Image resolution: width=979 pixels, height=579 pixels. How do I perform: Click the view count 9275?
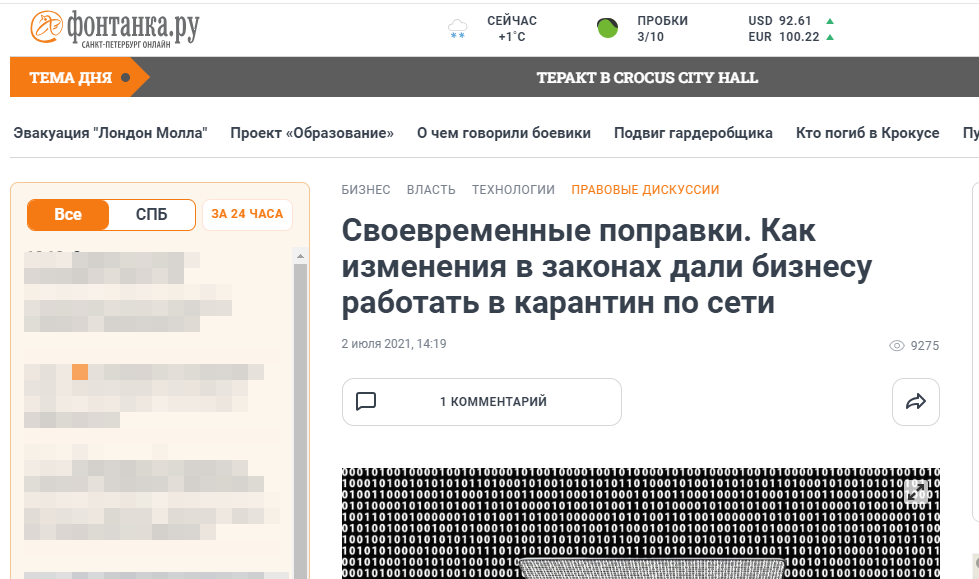pos(925,346)
